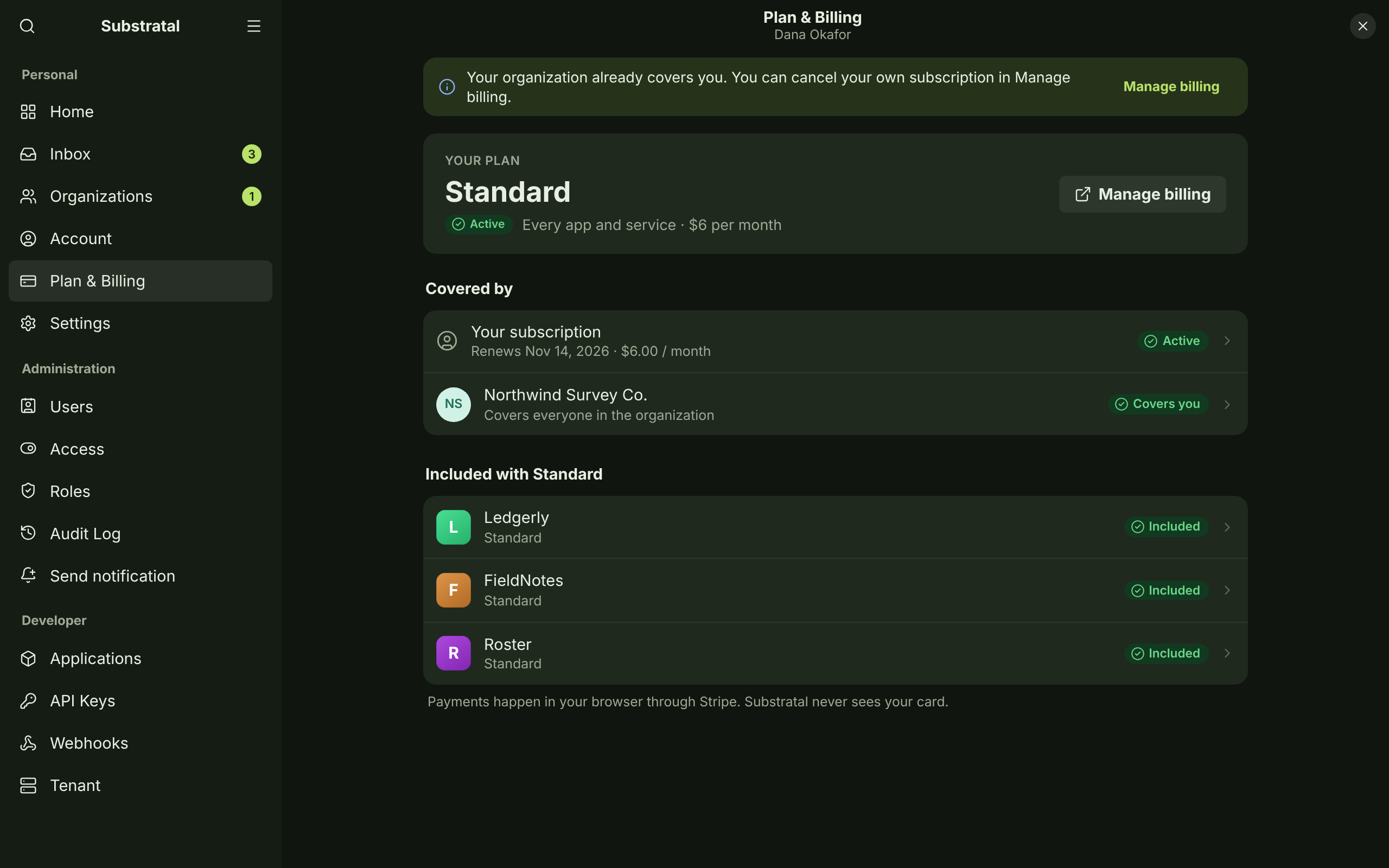Viewport: 1389px width, 868px height.
Task: Click the Inbox tray icon
Action: coord(28,154)
